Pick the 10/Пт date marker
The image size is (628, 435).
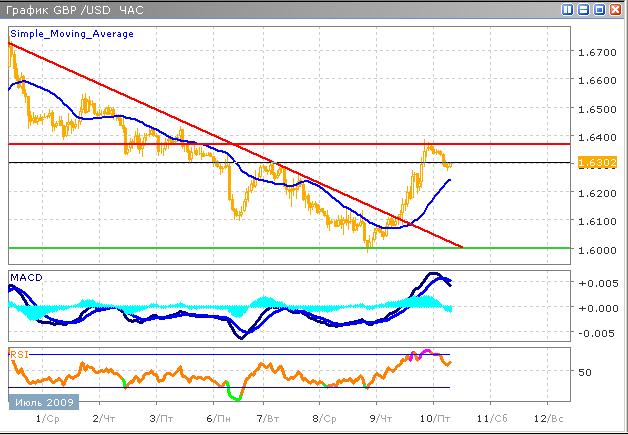coord(434,418)
